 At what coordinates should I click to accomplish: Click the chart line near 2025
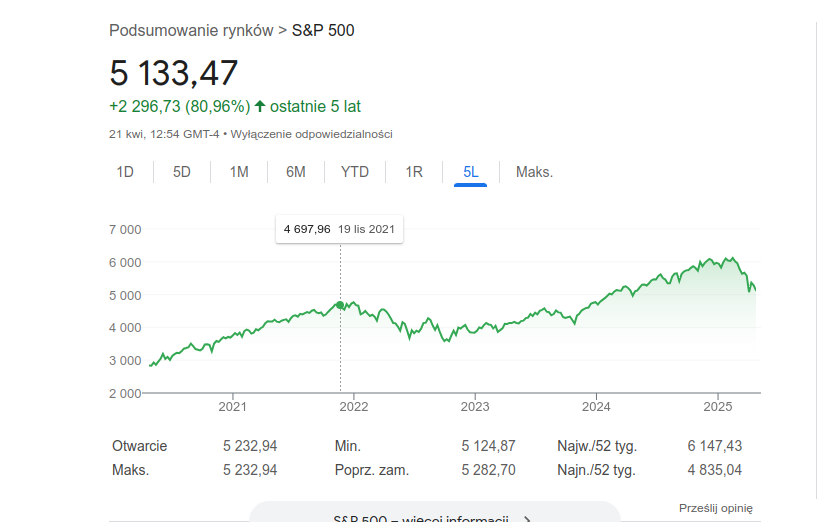[x=719, y=264]
